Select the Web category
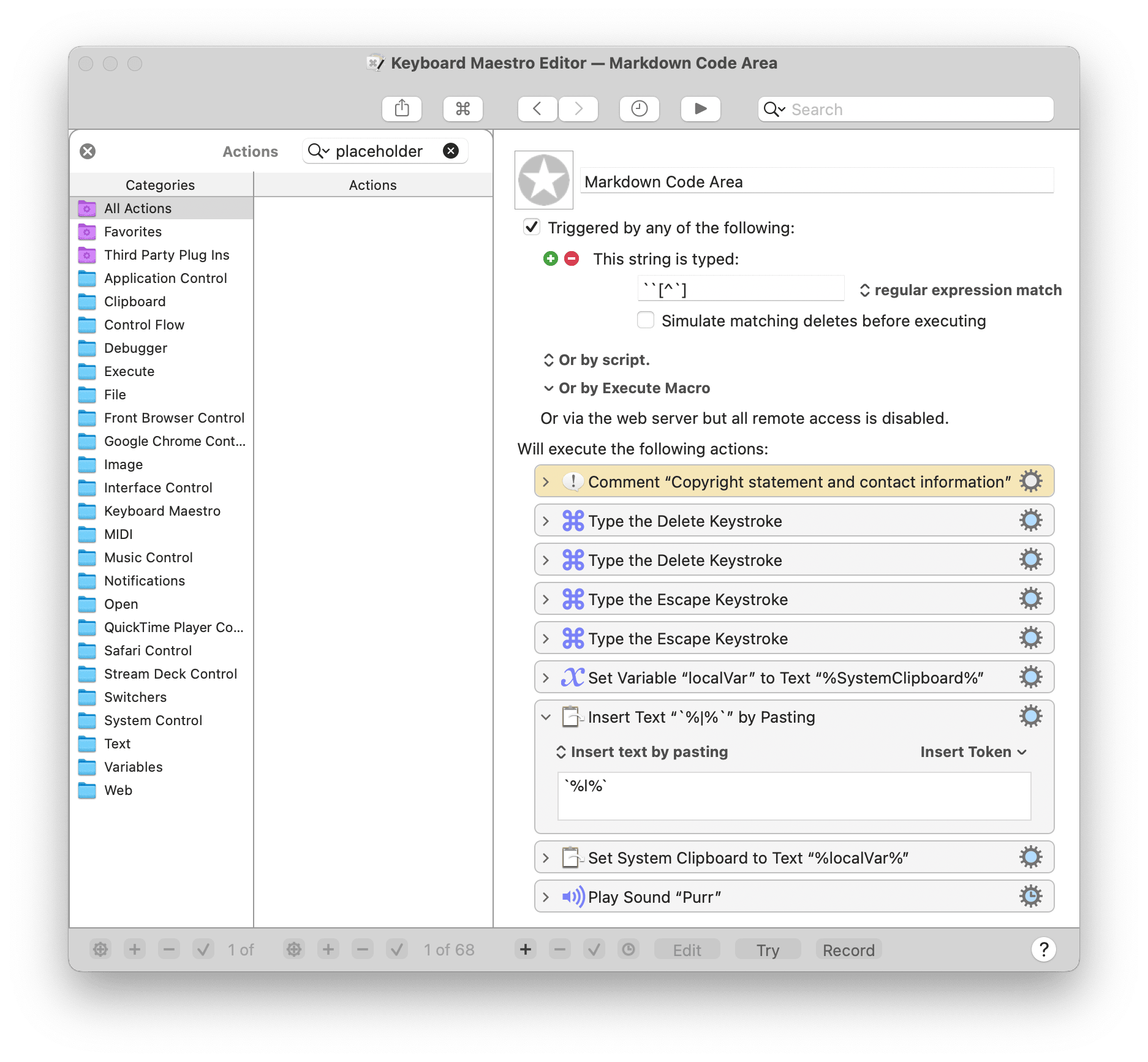The height and width of the screenshot is (1062, 1148). tap(161, 790)
